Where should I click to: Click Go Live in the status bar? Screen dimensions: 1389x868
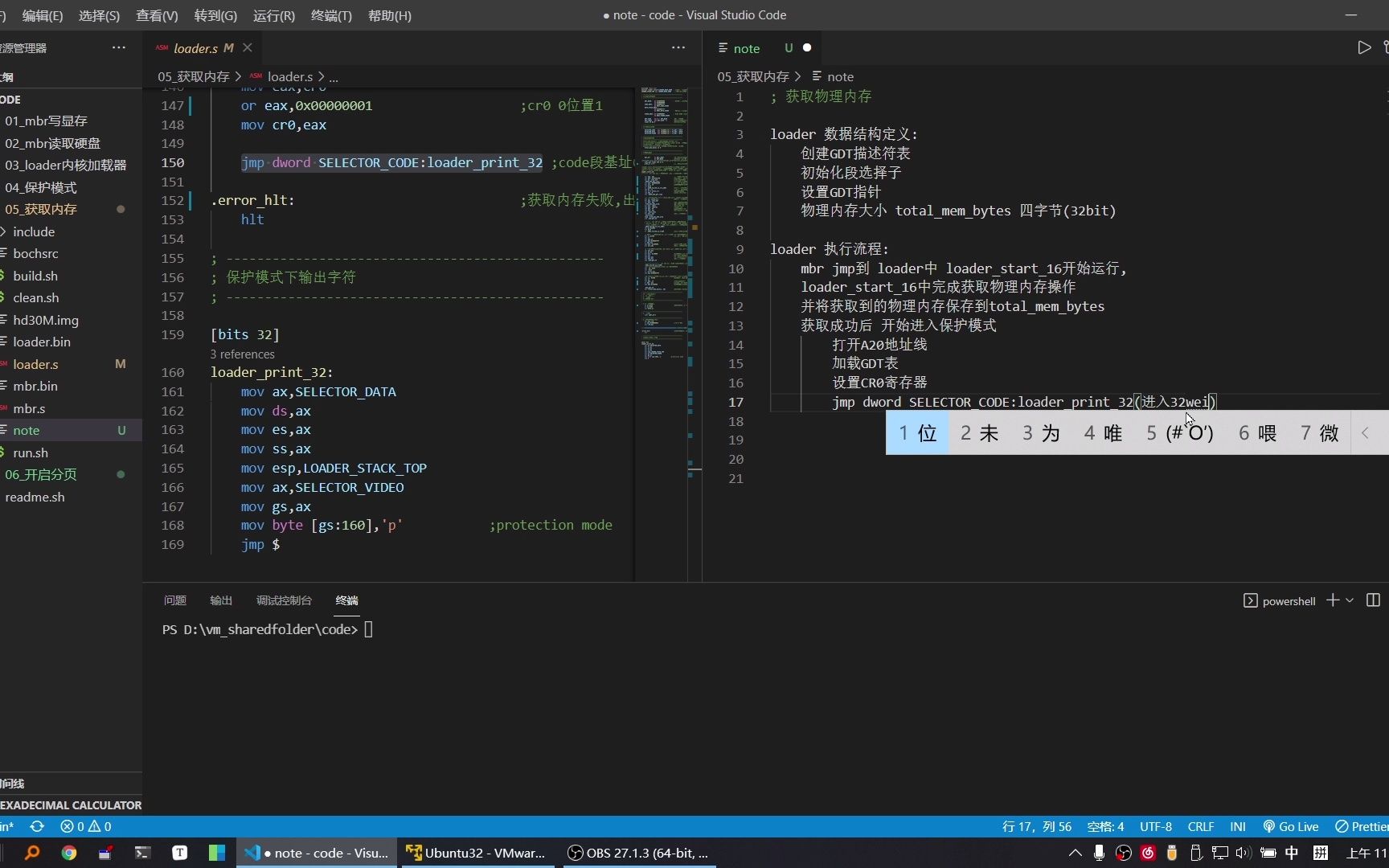(1291, 826)
